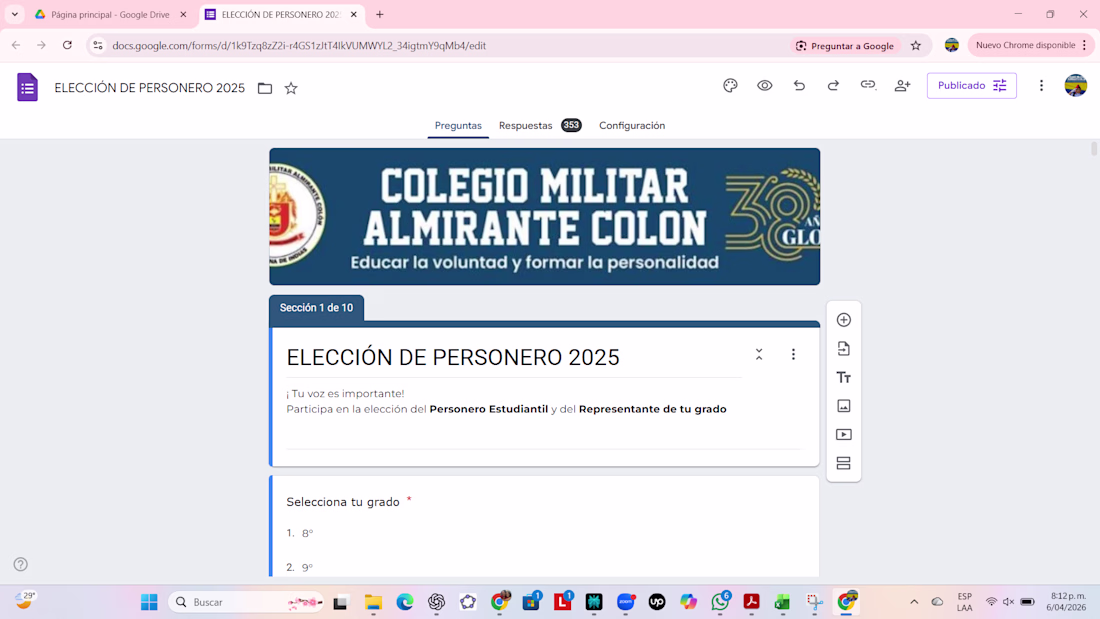Add a video to the form

tap(844, 434)
